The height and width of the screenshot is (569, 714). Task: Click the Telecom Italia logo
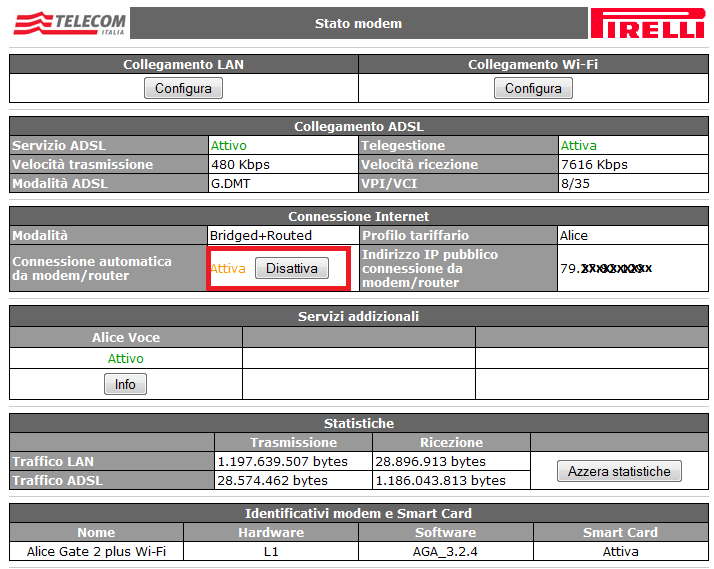[69, 22]
